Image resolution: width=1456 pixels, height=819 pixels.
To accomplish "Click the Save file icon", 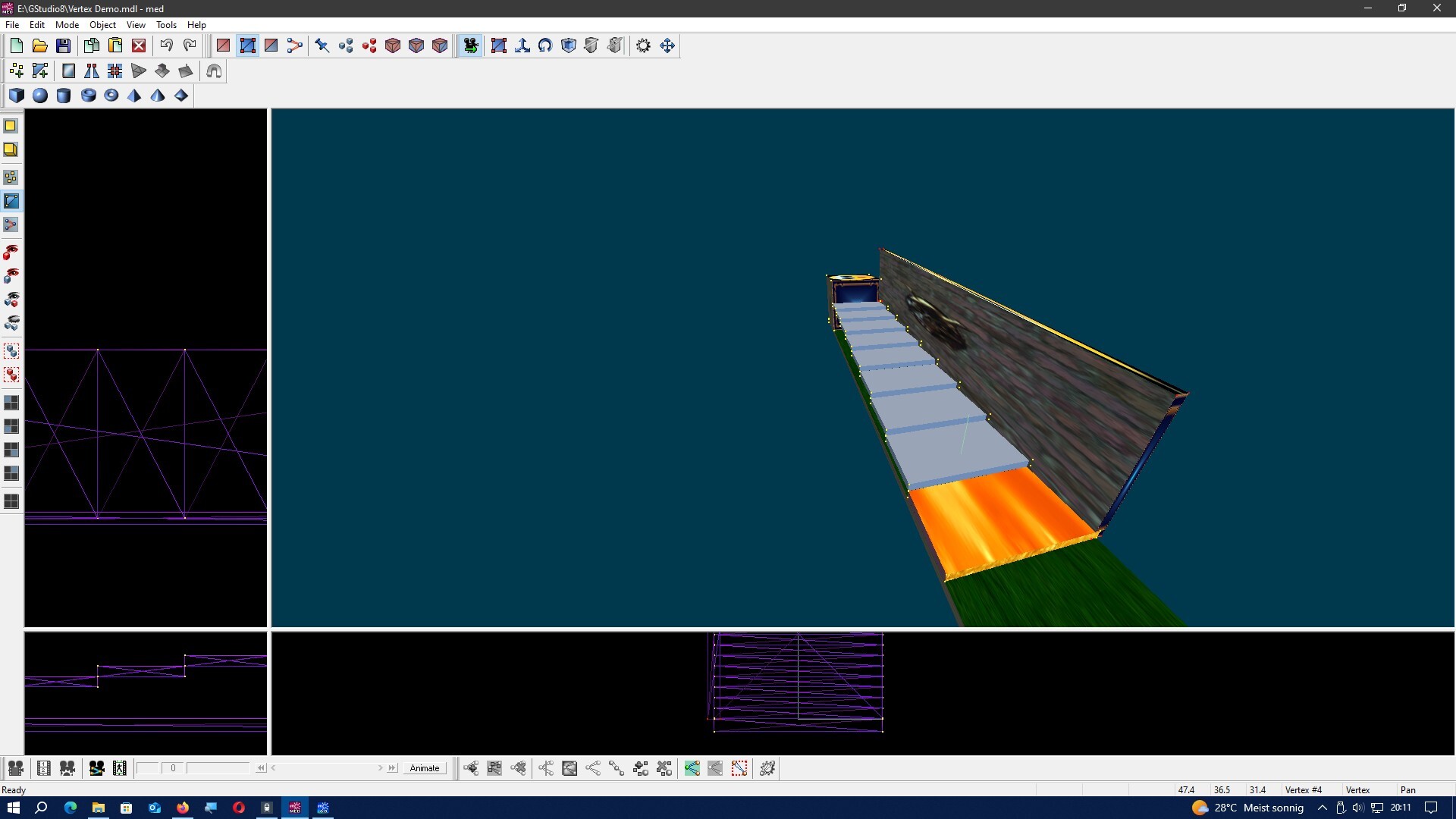I will coord(64,46).
